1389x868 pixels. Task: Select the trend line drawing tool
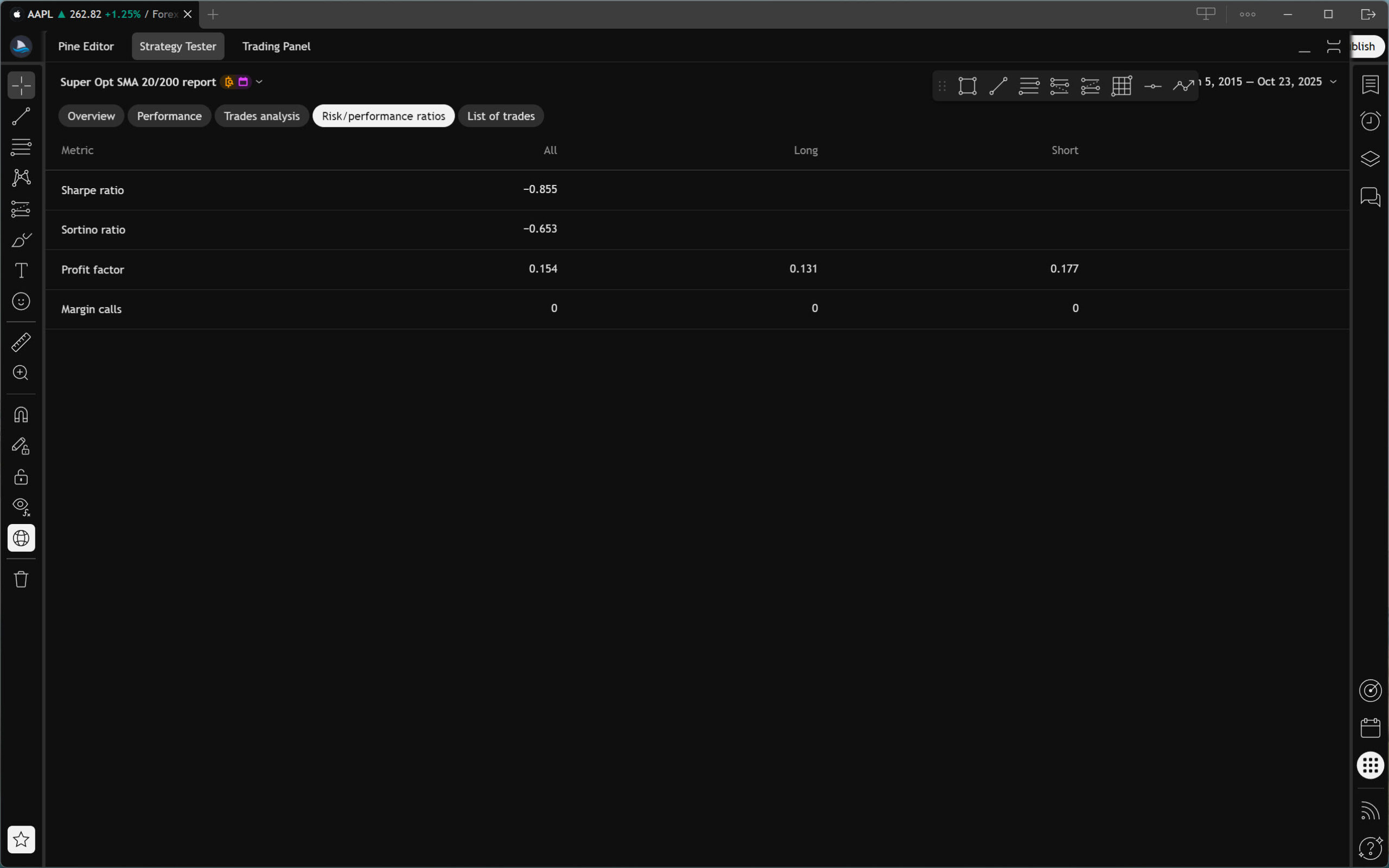tap(21, 117)
